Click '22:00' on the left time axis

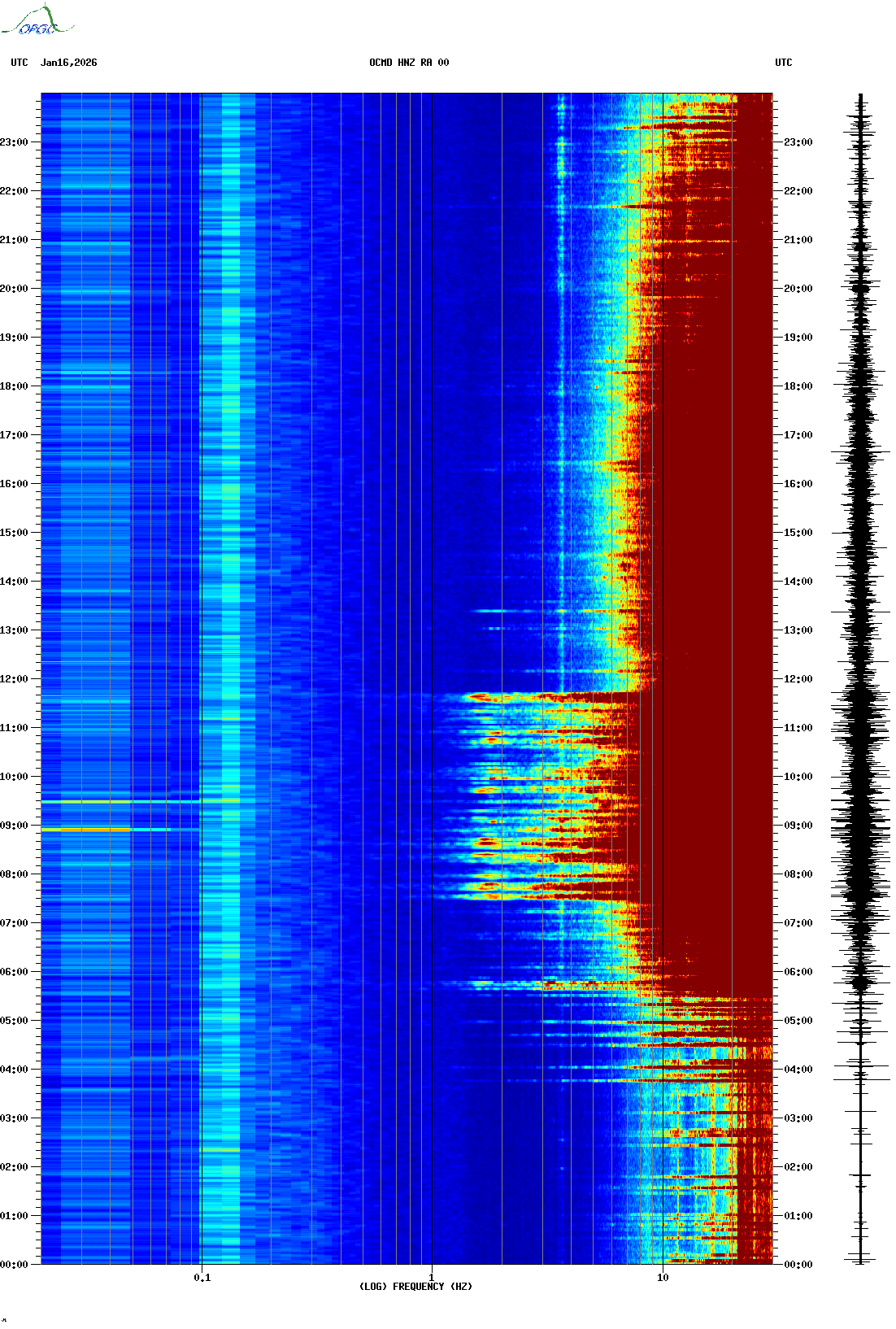[x=14, y=191]
